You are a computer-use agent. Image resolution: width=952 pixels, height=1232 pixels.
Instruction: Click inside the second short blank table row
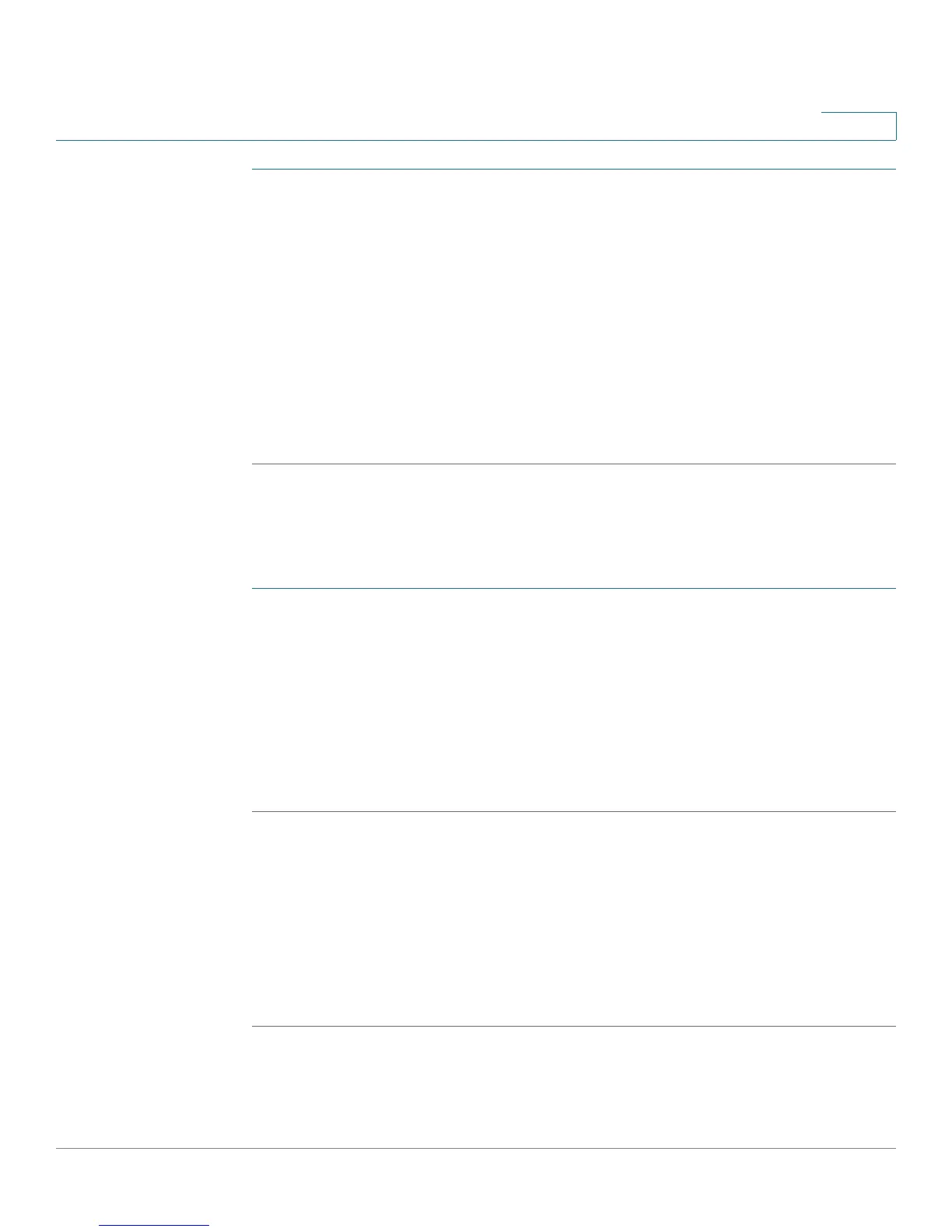point(574,527)
